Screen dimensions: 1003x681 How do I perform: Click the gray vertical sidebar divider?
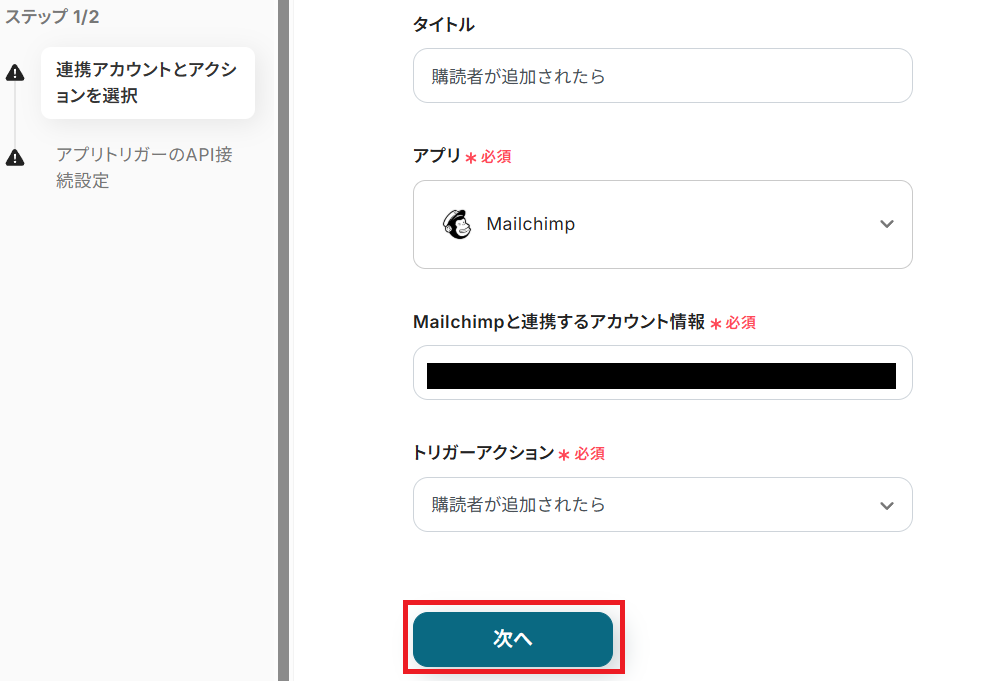pyautogui.click(x=283, y=340)
